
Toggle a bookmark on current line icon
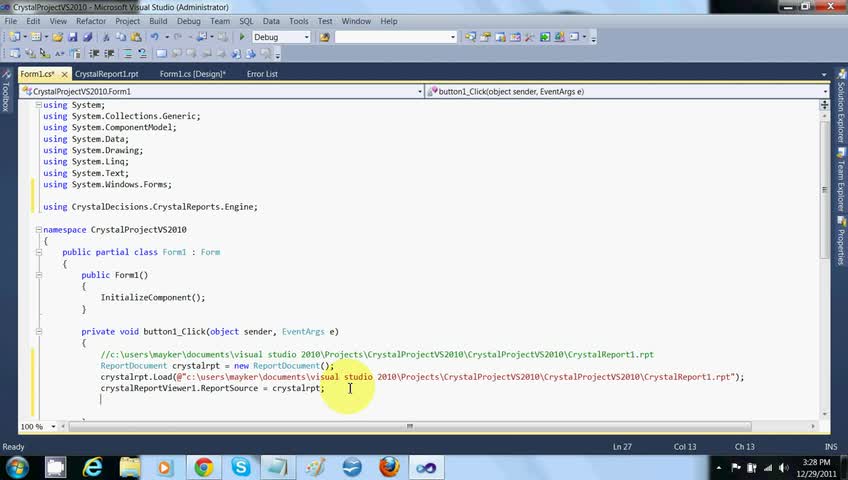click(x=161, y=54)
